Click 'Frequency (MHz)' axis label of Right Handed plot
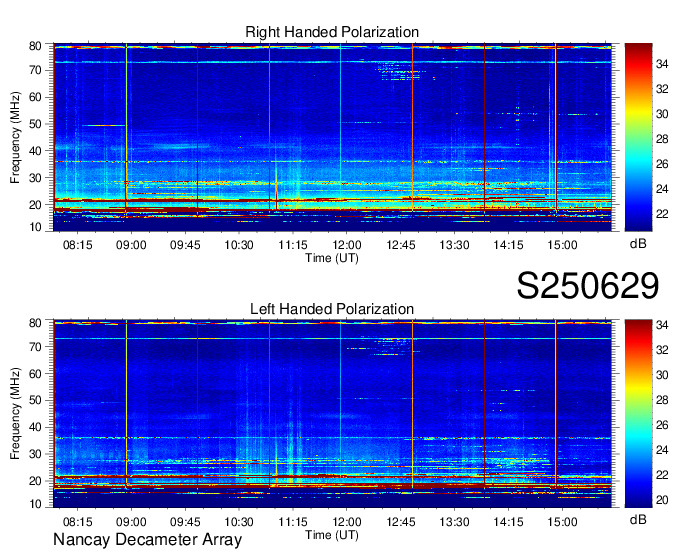The image size is (680, 552). click(x=15, y=137)
